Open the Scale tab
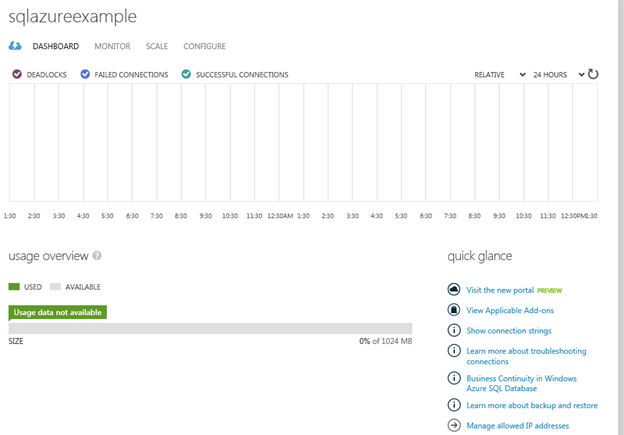The height and width of the screenshot is (435, 624). tap(157, 46)
